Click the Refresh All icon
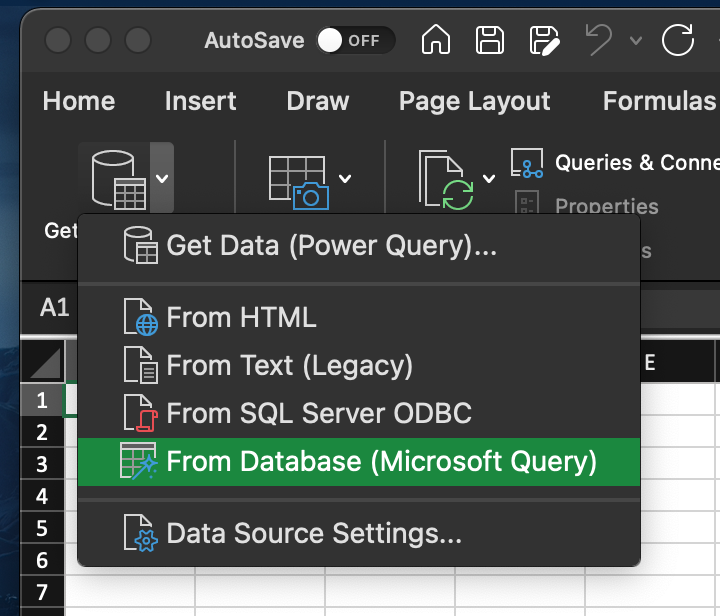The height and width of the screenshot is (616, 720). click(446, 179)
